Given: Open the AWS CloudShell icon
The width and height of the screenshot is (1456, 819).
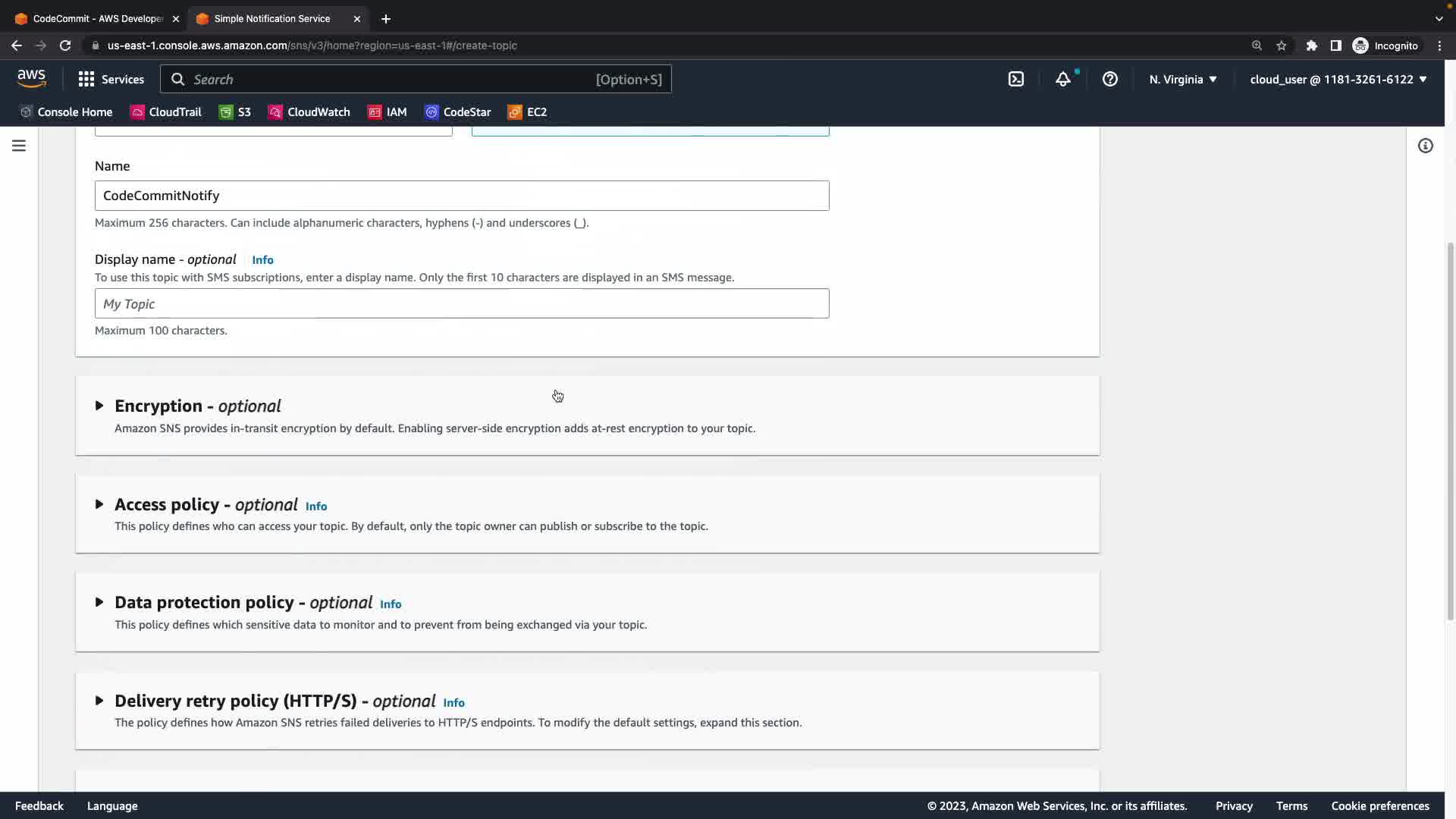Looking at the screenshot, I should (x=1016, y=79).
